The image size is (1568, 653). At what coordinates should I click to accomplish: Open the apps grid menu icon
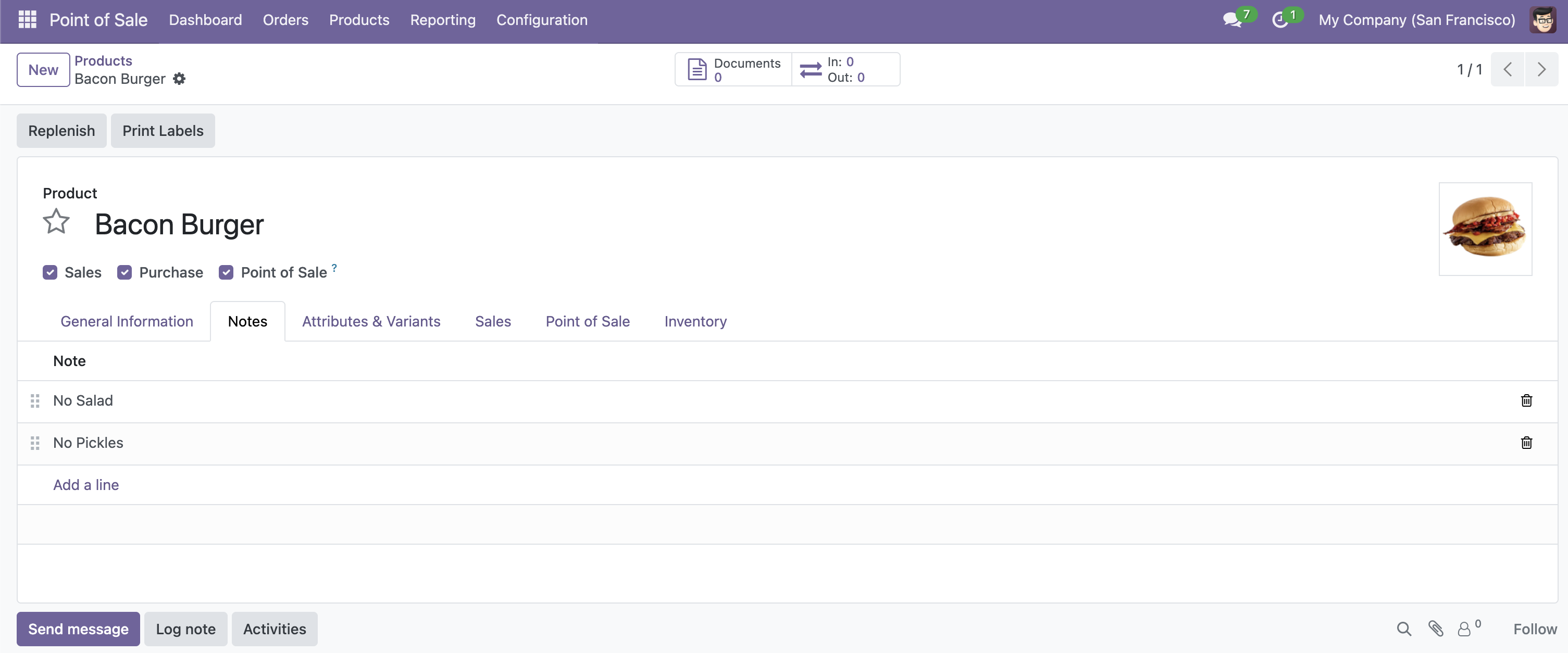pos(28,19)
